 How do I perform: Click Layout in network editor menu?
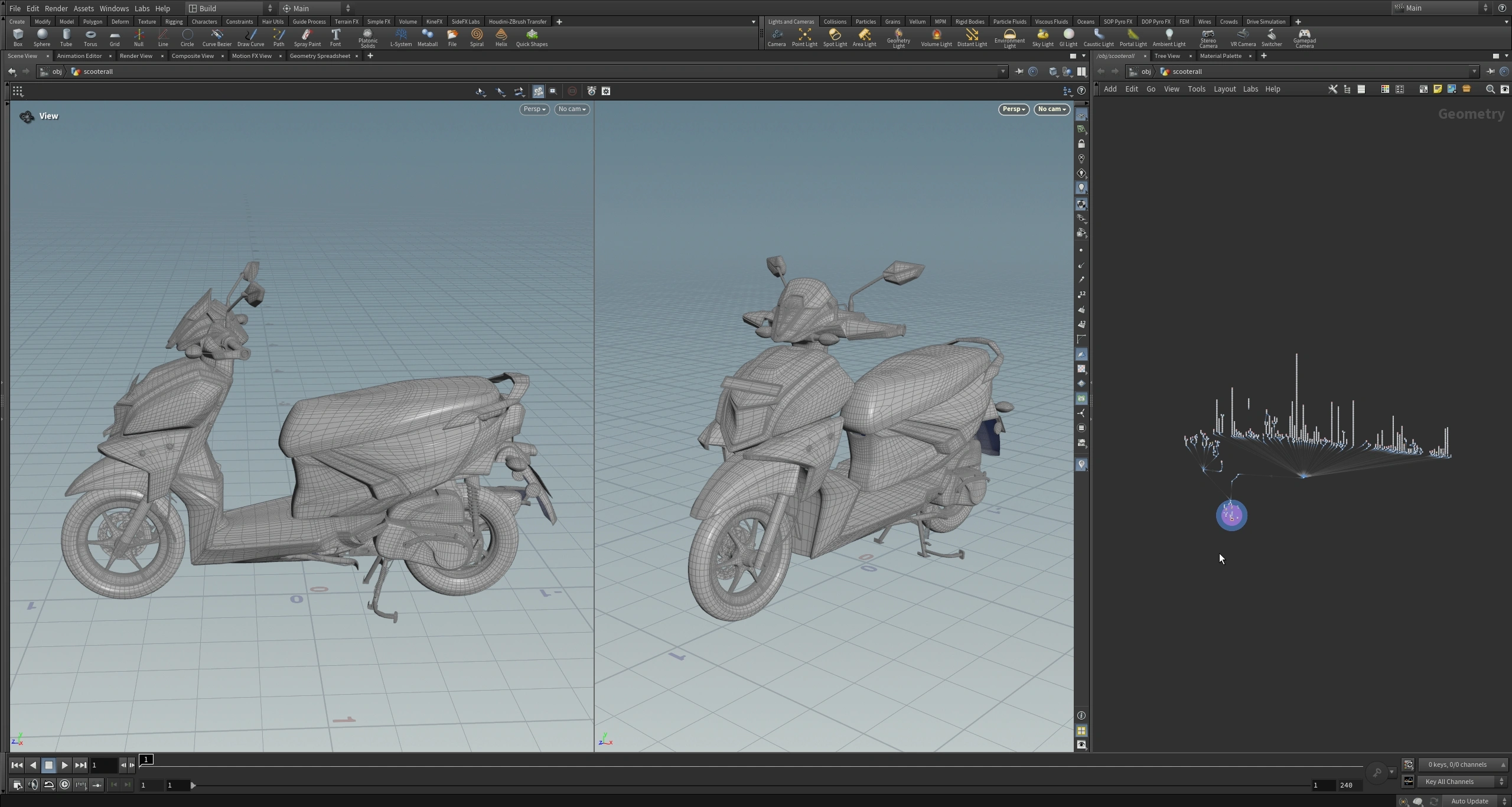[x=1224, y=89]
